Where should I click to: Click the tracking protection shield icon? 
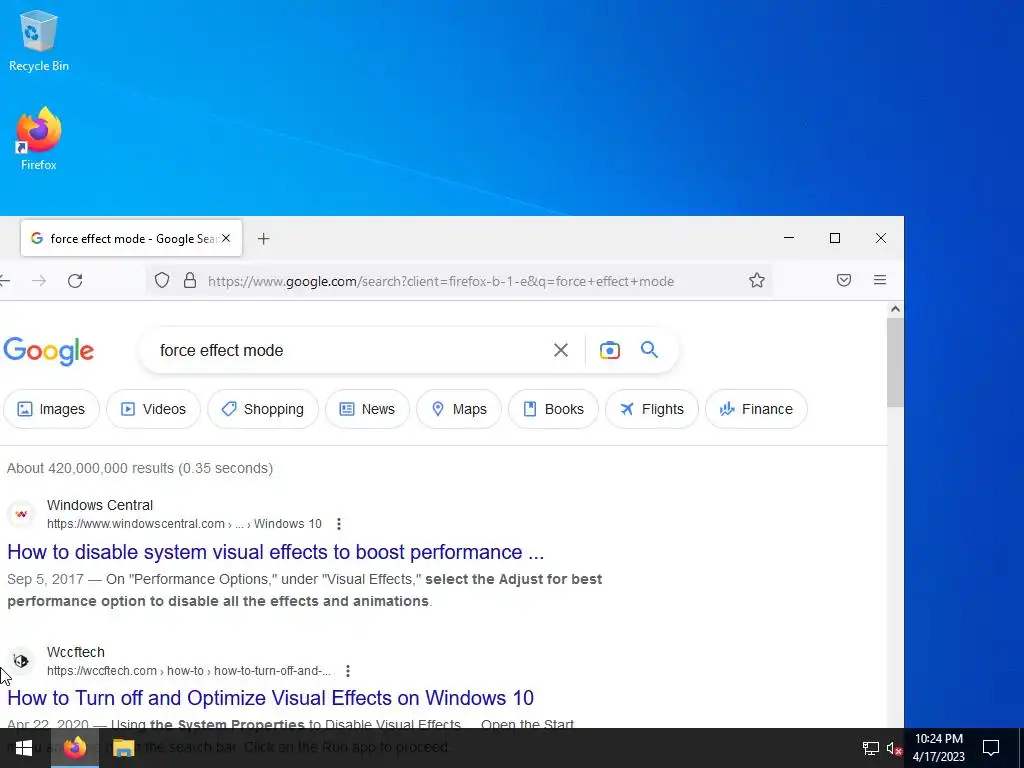(162, 281)
